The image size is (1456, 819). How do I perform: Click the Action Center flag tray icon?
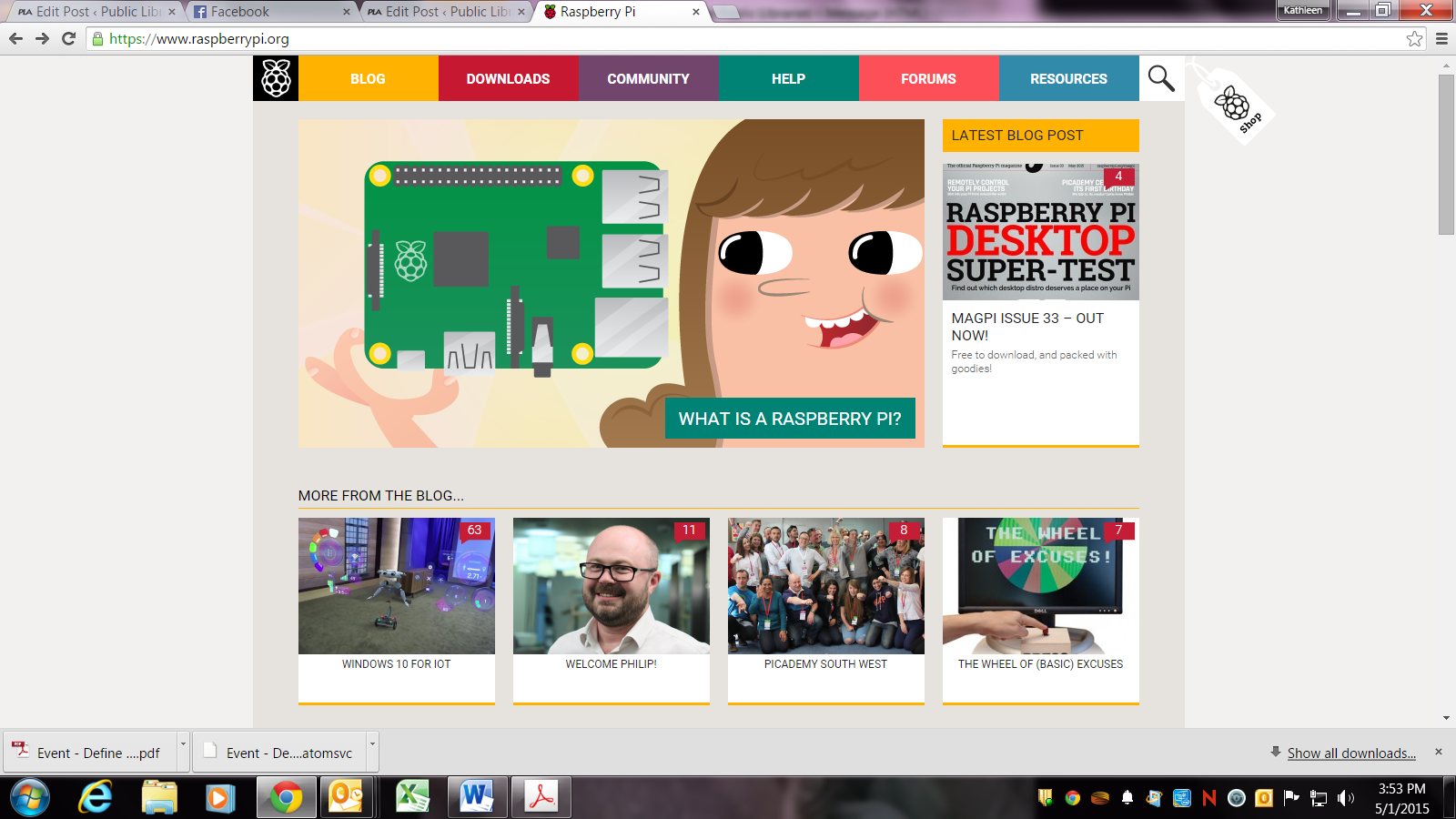click(x=1291, y=798)
